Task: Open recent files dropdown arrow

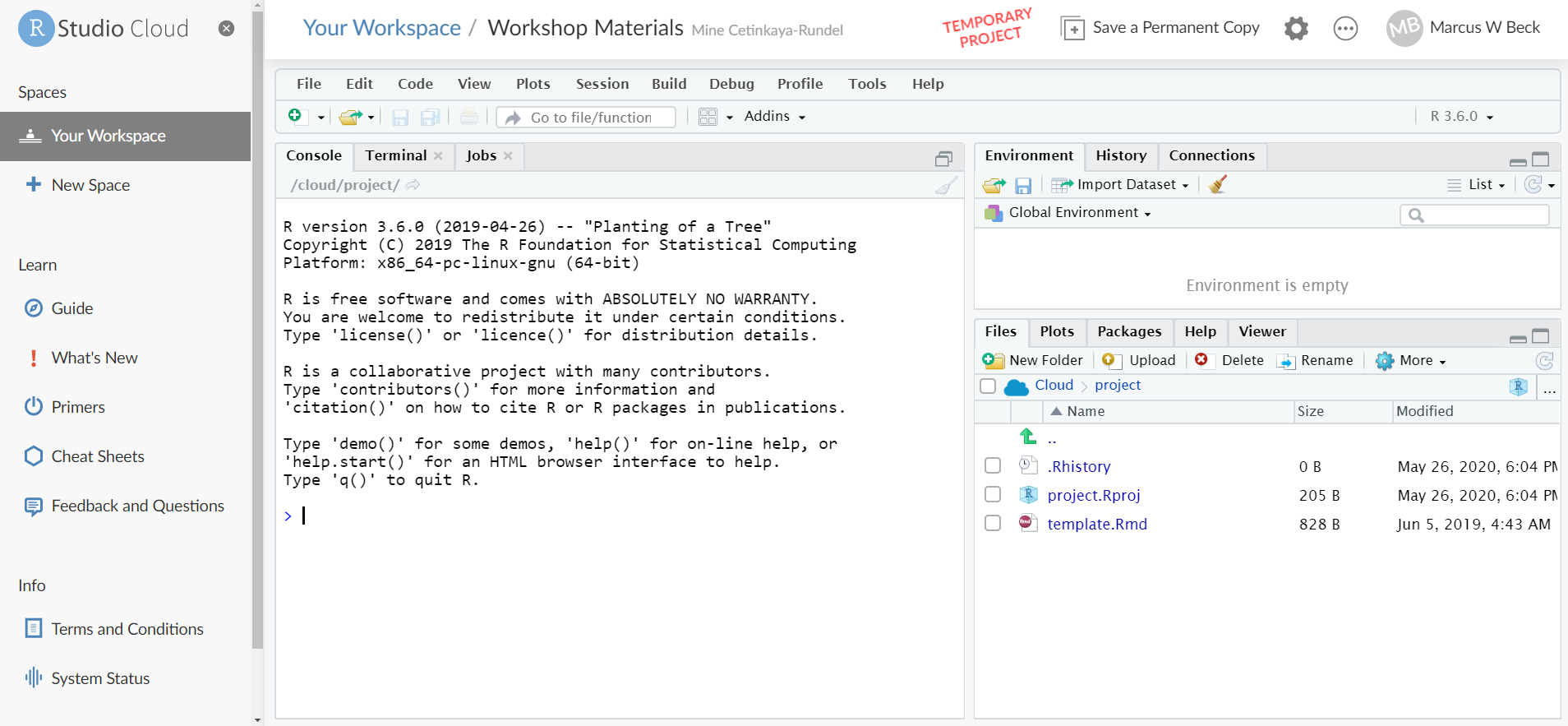Action: [371, 118]
